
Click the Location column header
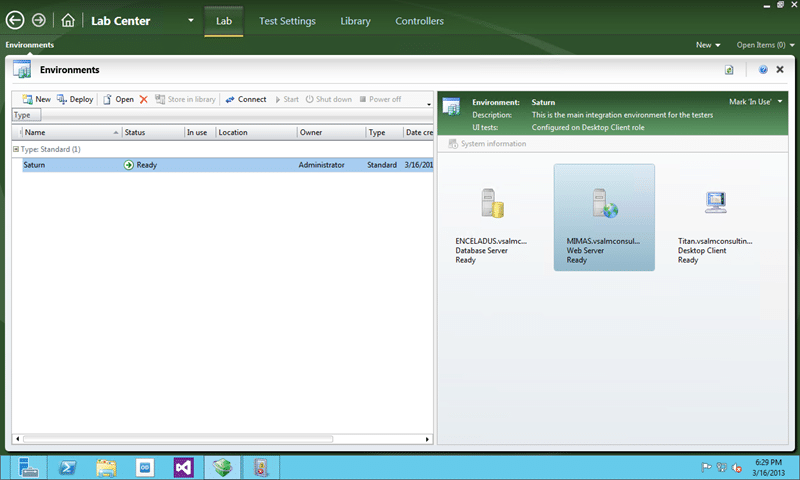tap(256, 132)
